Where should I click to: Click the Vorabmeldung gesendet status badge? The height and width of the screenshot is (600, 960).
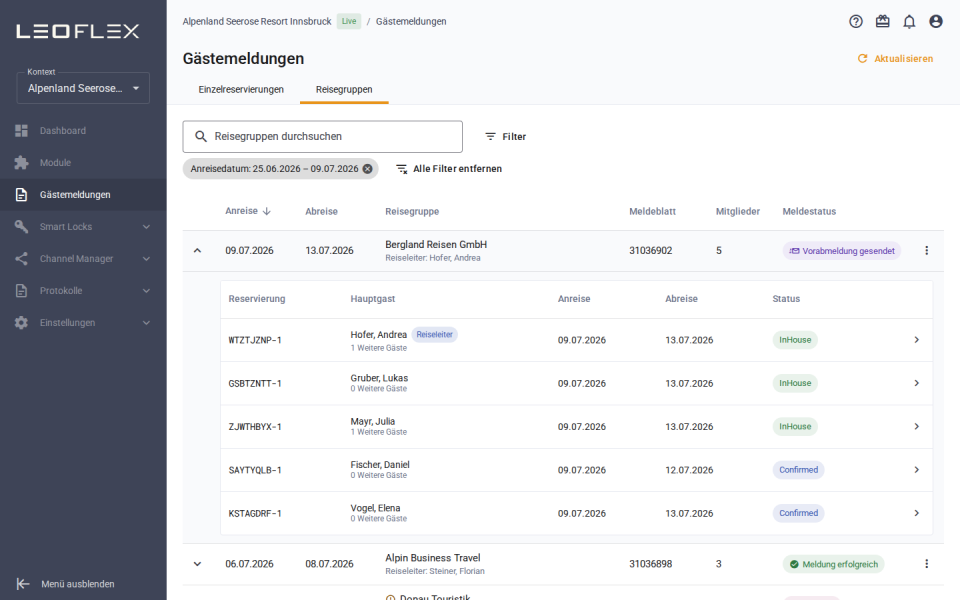coord(842,250)
